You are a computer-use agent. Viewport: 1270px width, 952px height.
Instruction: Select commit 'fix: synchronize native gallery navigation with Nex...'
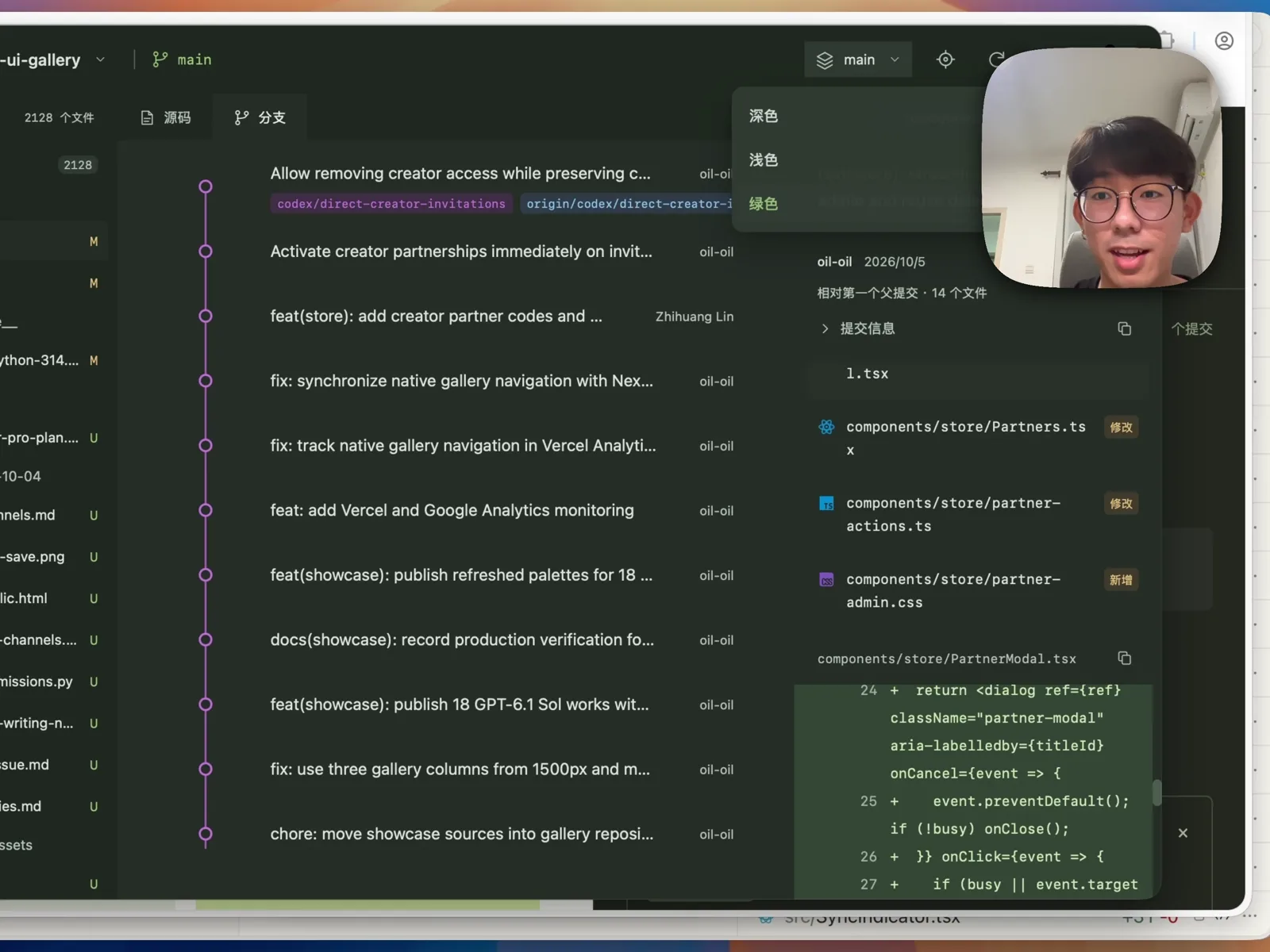[x=462, y=381]
